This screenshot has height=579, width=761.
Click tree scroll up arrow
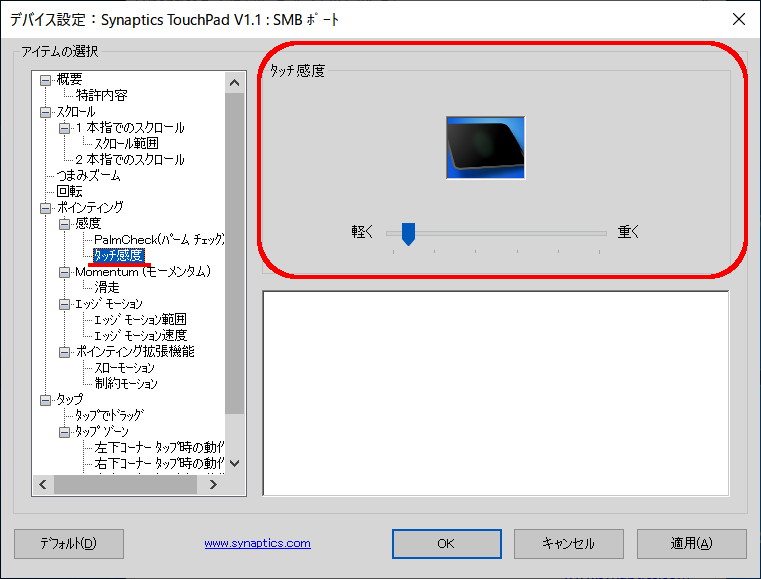pos(234,83)
